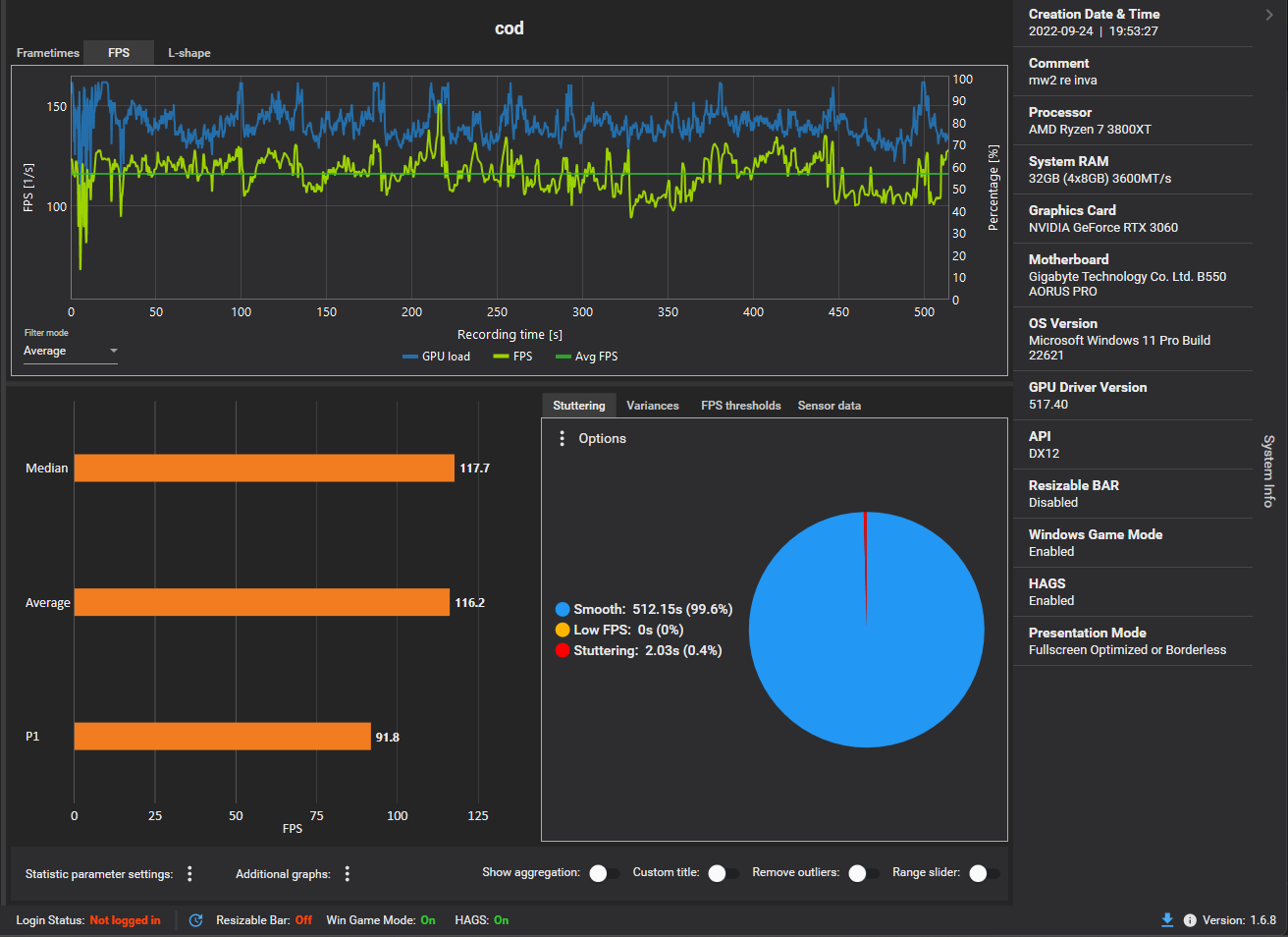This screenshot has width=1288, height=937.
Task: Collapse the System Info panel arrow
Action: coord(1269,15)
